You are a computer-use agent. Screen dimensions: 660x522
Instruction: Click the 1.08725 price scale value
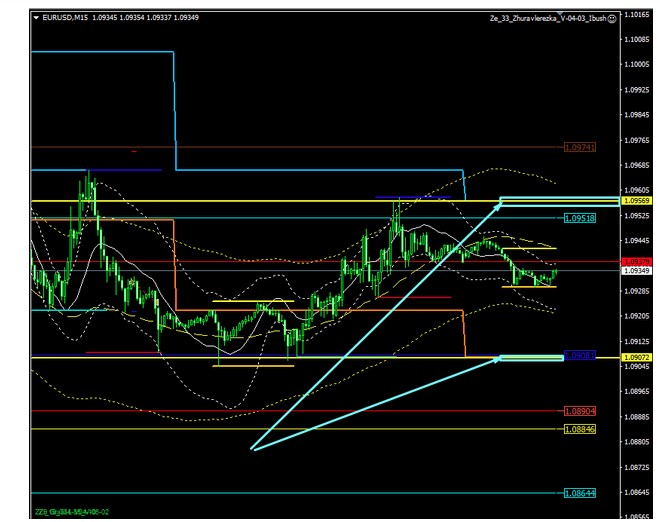coord(636,467)
